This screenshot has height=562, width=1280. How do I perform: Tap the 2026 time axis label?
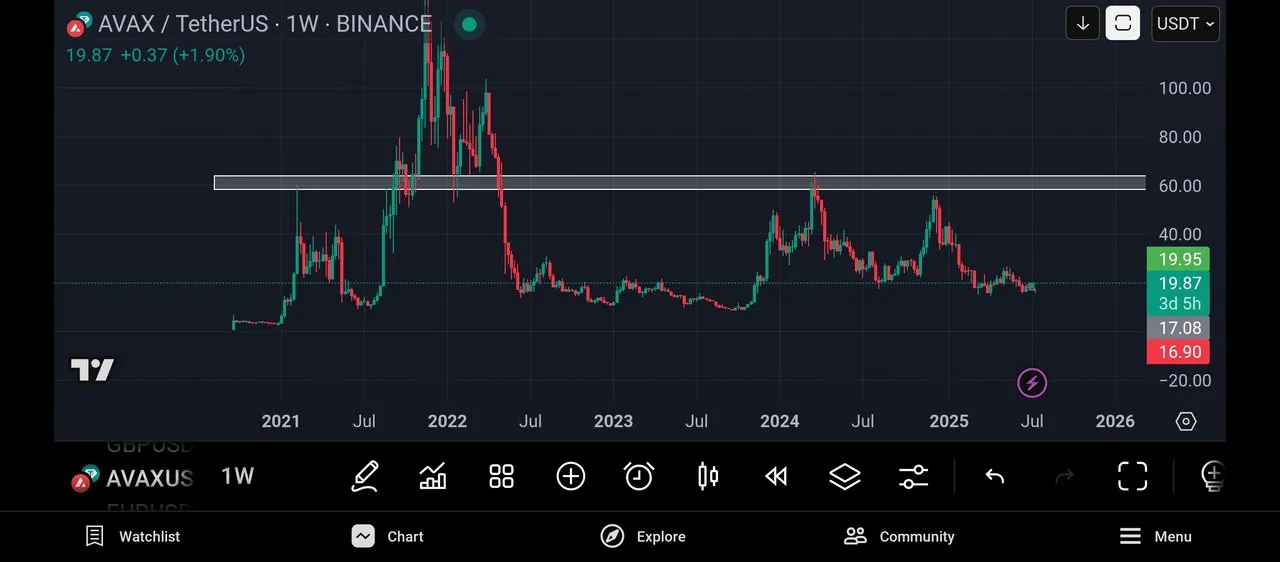tap(1115, 421)
